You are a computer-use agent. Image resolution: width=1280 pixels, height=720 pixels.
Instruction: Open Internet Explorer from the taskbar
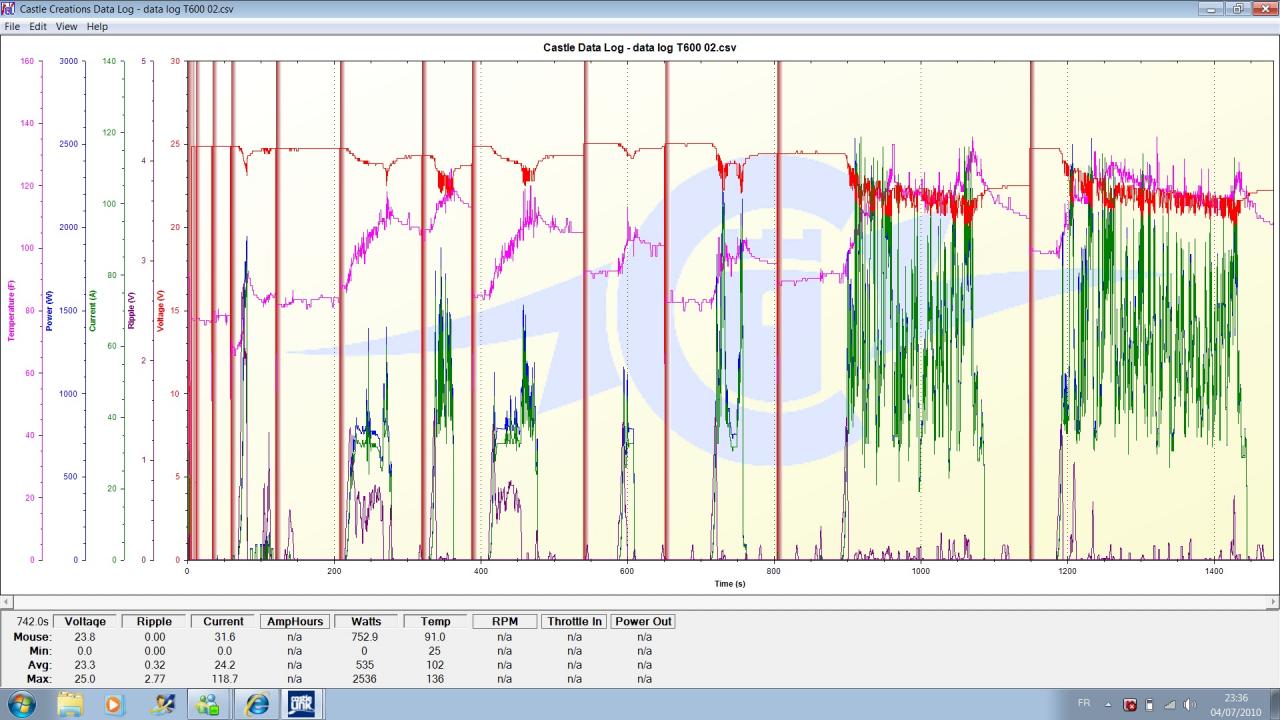[256, 704]
